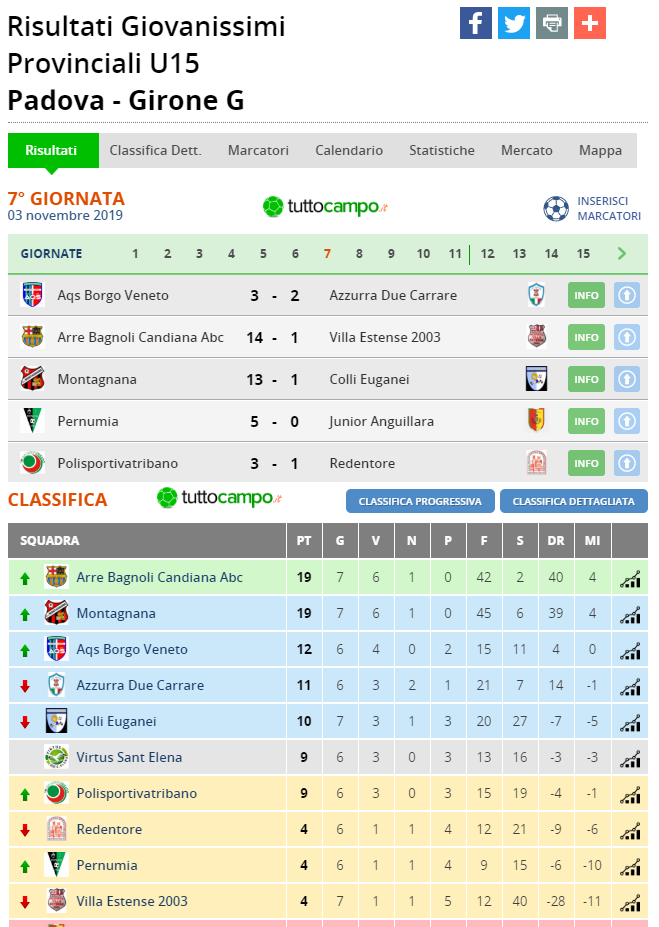Open the Calendario tab

349,150
